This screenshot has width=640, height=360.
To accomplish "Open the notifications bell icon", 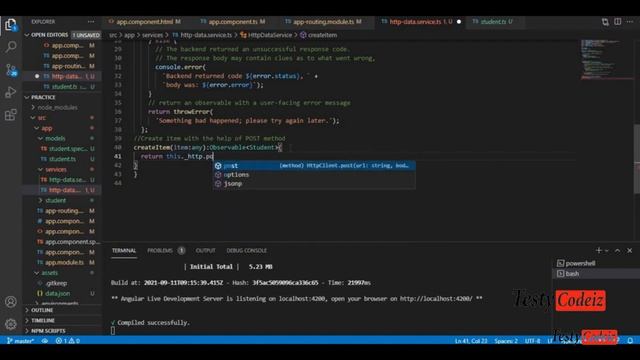I will coord(630,340).
